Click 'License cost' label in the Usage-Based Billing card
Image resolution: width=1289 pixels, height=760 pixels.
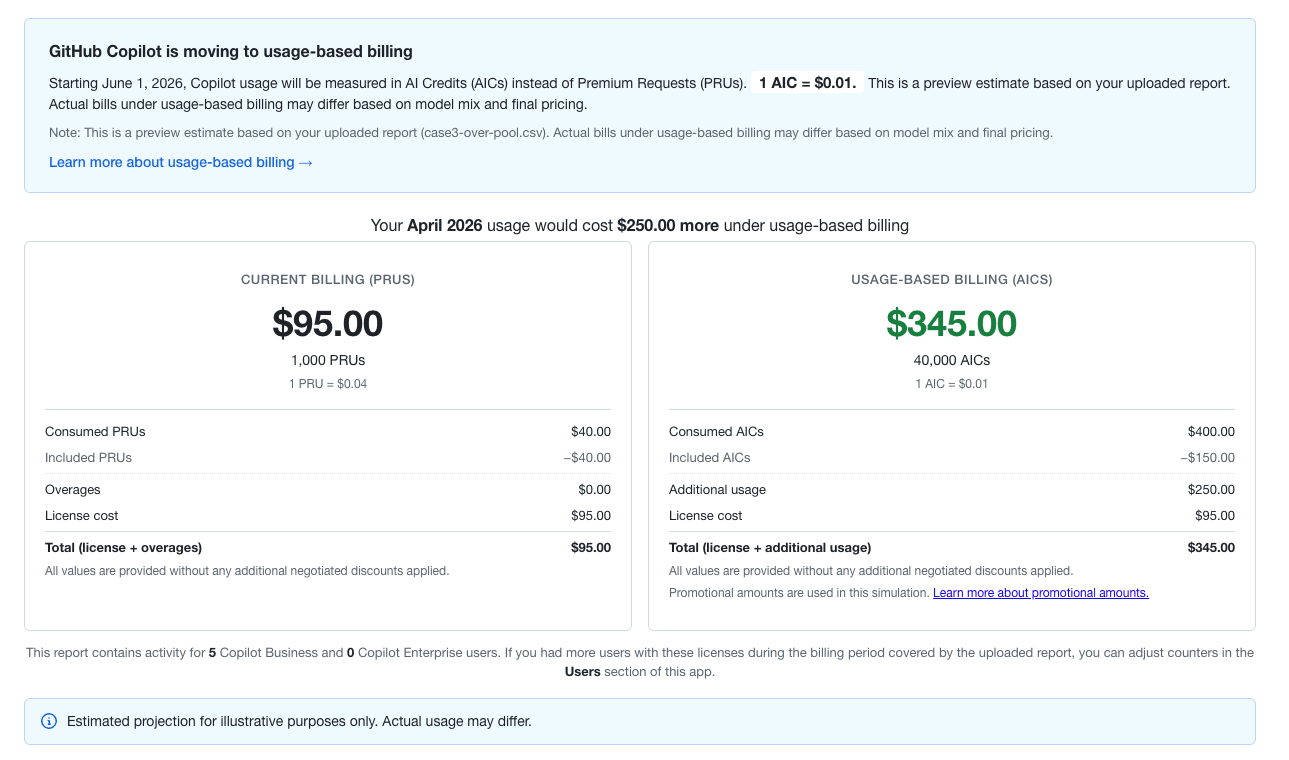click(706, 516)
